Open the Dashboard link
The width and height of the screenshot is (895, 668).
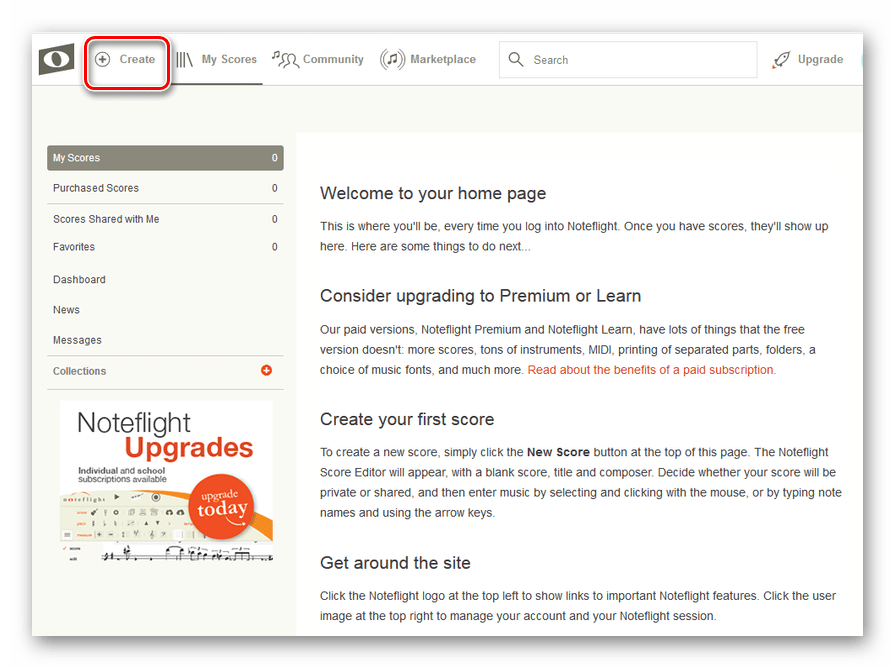click(79, 280)
